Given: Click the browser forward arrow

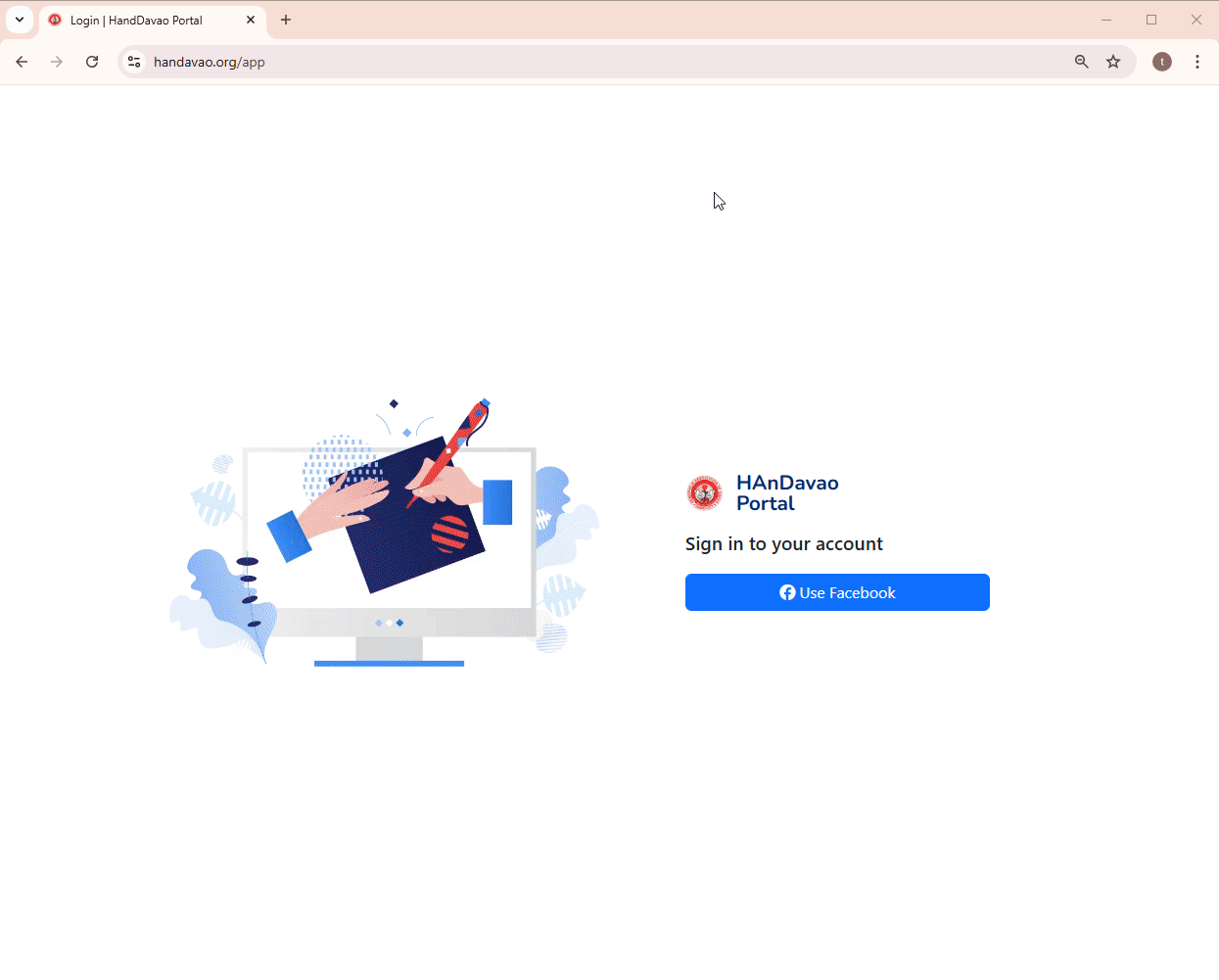Looking at the screenshot, I should (57, 62).
